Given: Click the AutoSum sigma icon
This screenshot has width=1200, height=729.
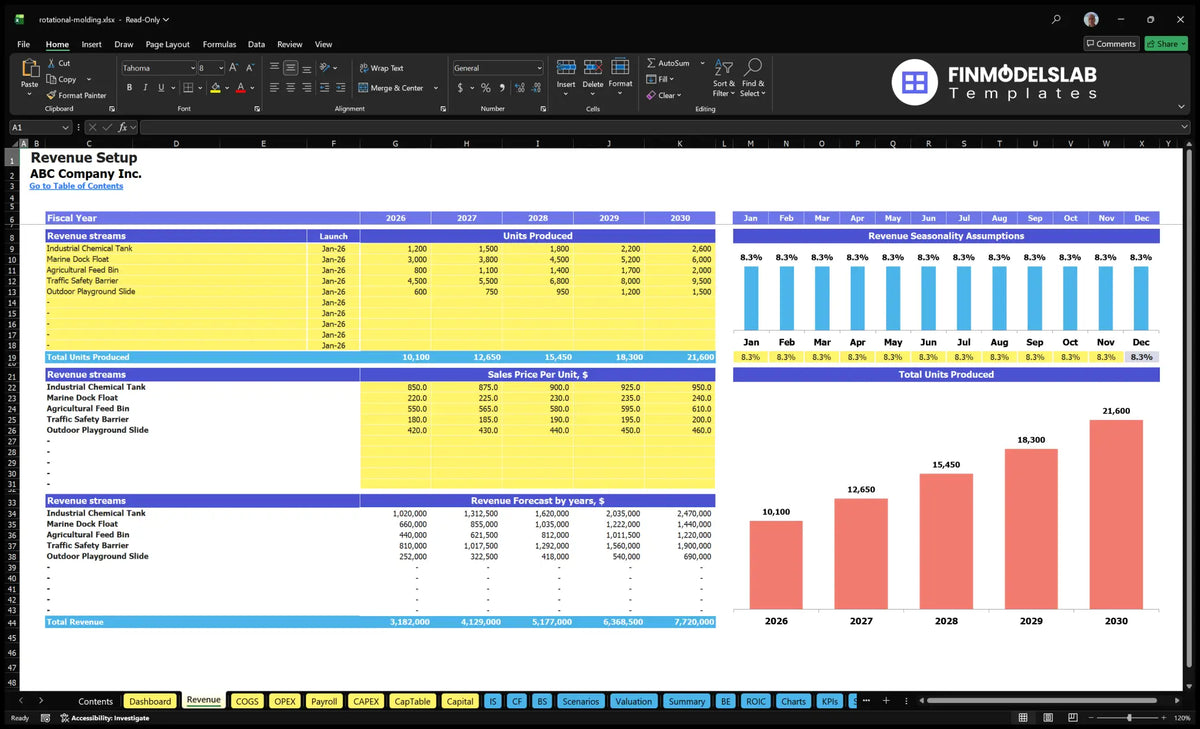Looking at the screenshot, I should point(651,63).
